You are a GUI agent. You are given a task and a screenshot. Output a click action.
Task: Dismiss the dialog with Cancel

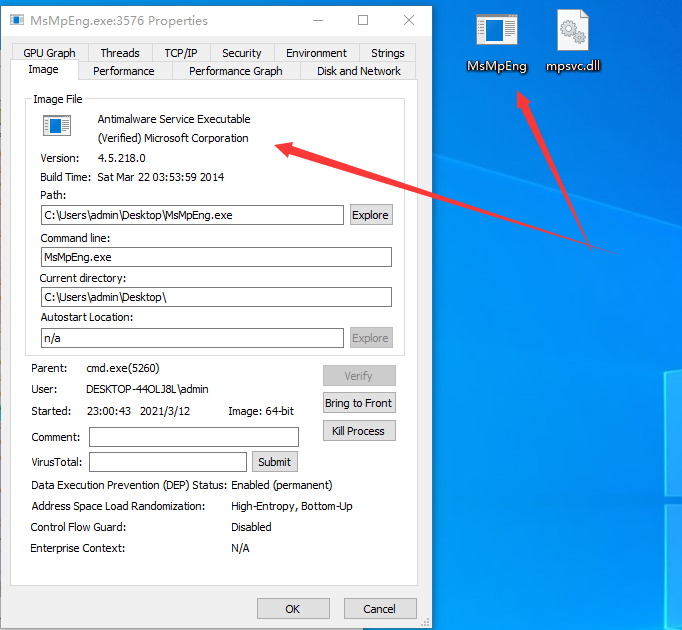[380, 609]
